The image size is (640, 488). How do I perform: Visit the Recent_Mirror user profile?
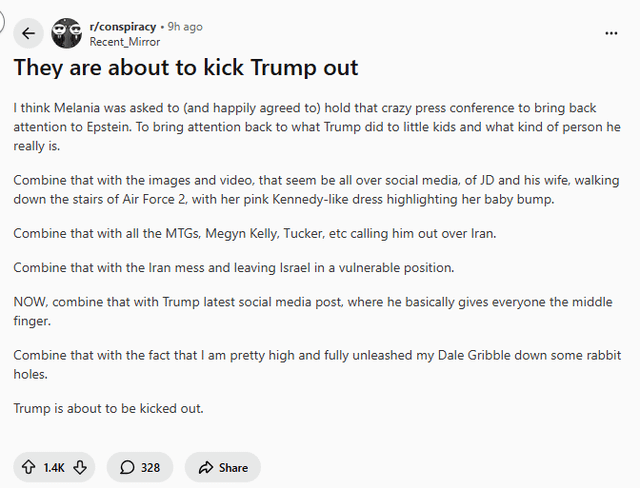pyautogui.click(x=124, y=42)
